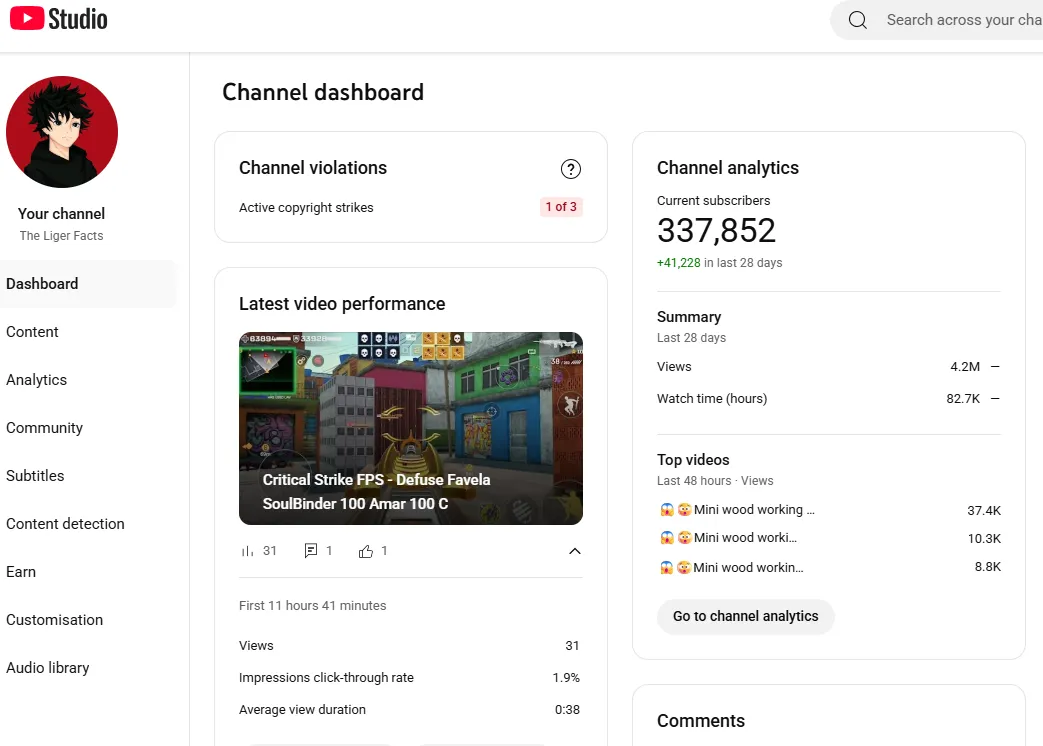
Task: Go to the Community section
Action: click(44, 428)
